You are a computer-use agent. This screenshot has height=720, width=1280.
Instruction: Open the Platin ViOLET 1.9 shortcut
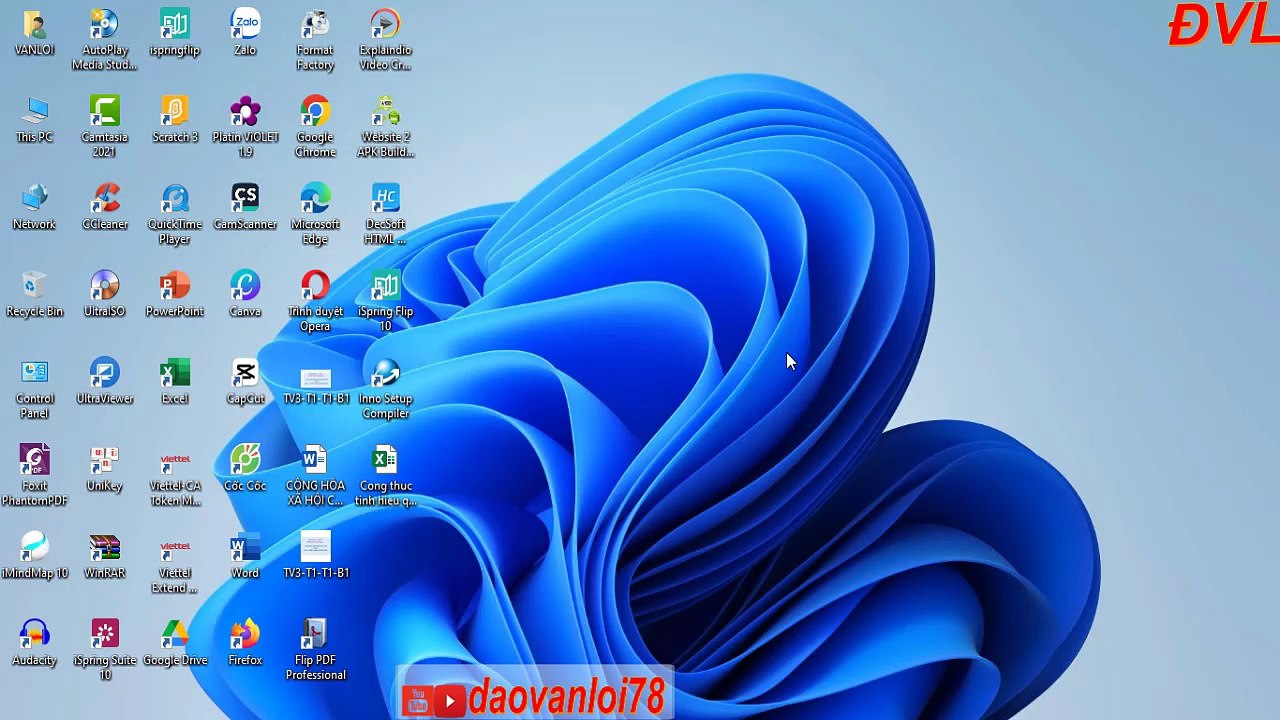coord(245,127)
